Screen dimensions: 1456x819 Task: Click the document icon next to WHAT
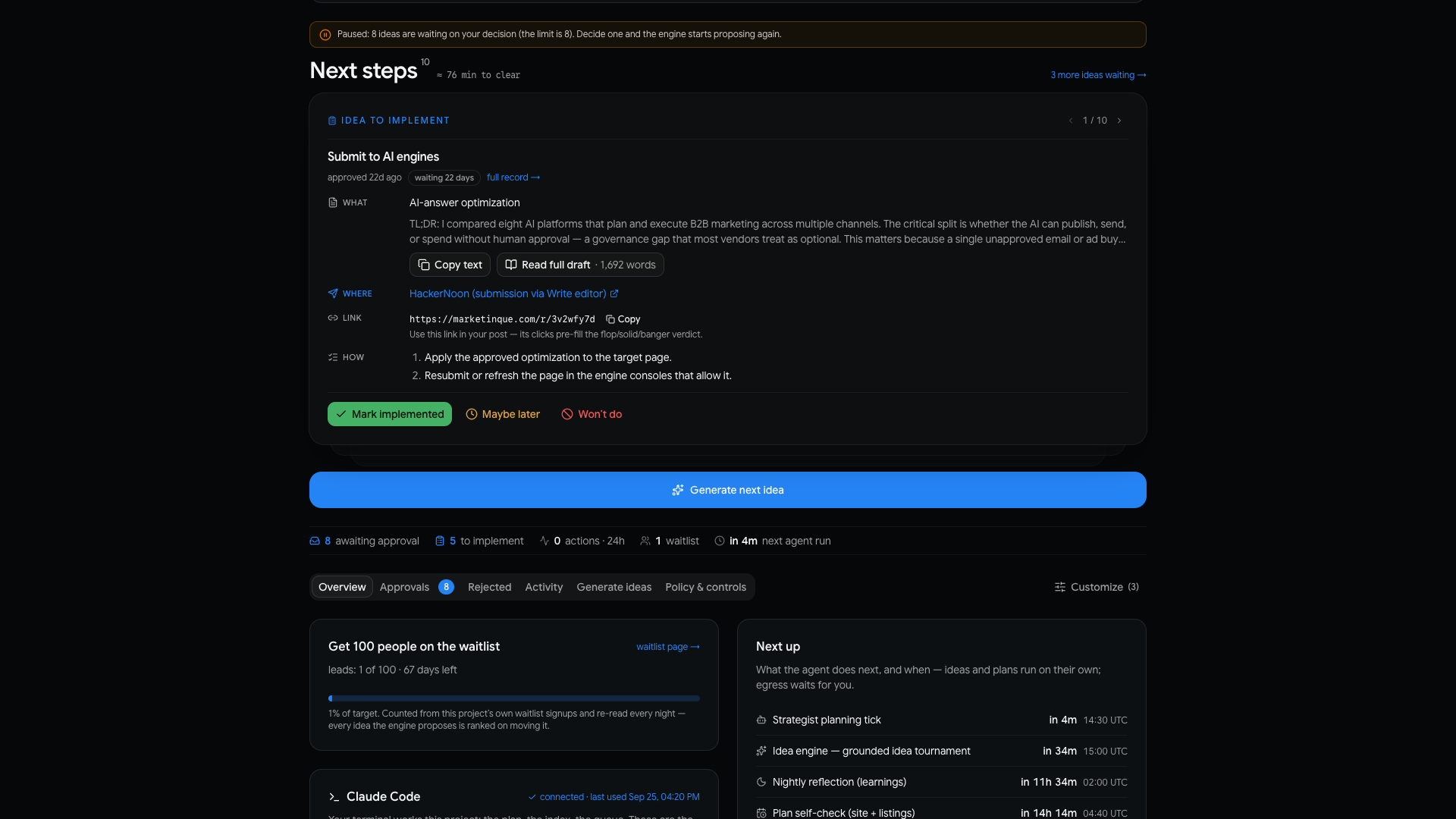(x=333, y=202)
